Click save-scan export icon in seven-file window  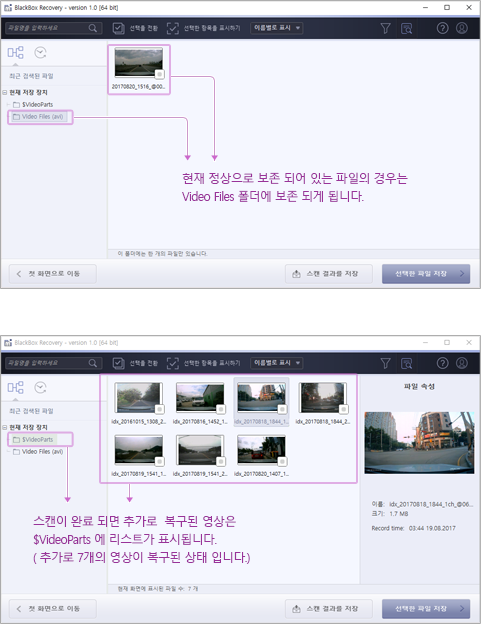(x=296, y=609)
